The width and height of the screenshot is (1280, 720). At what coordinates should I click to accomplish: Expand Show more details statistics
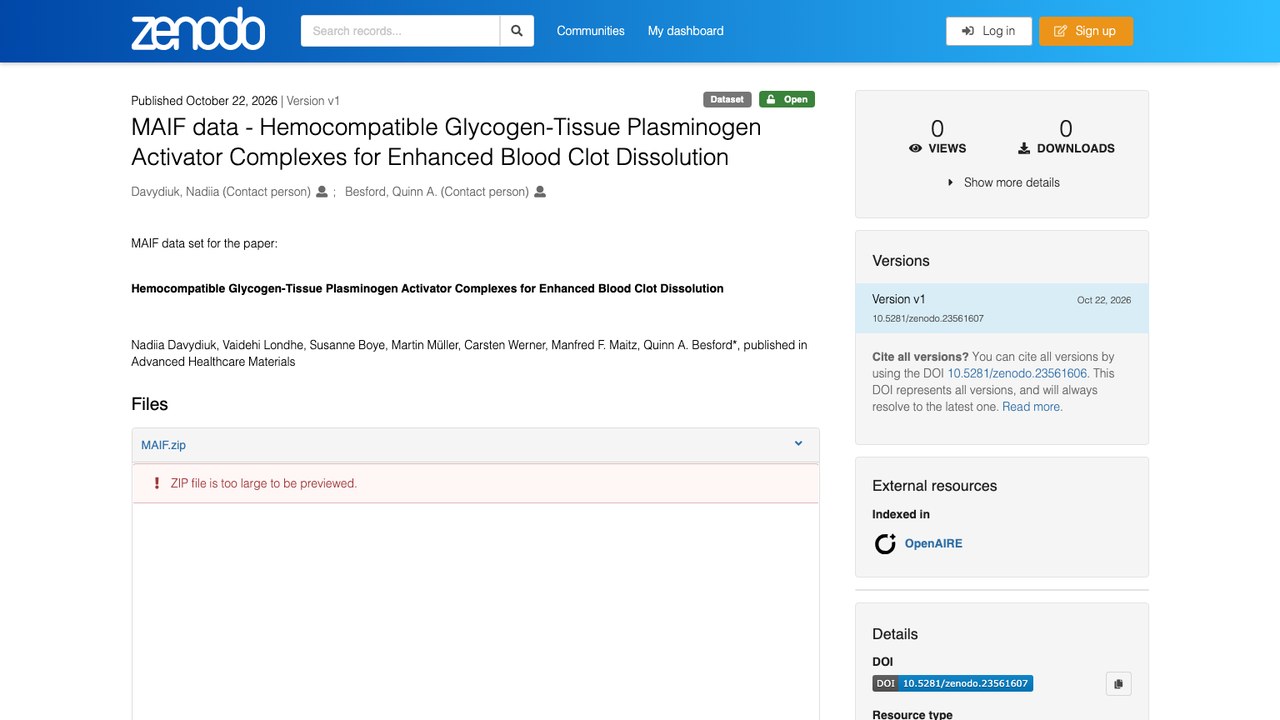1002,183
